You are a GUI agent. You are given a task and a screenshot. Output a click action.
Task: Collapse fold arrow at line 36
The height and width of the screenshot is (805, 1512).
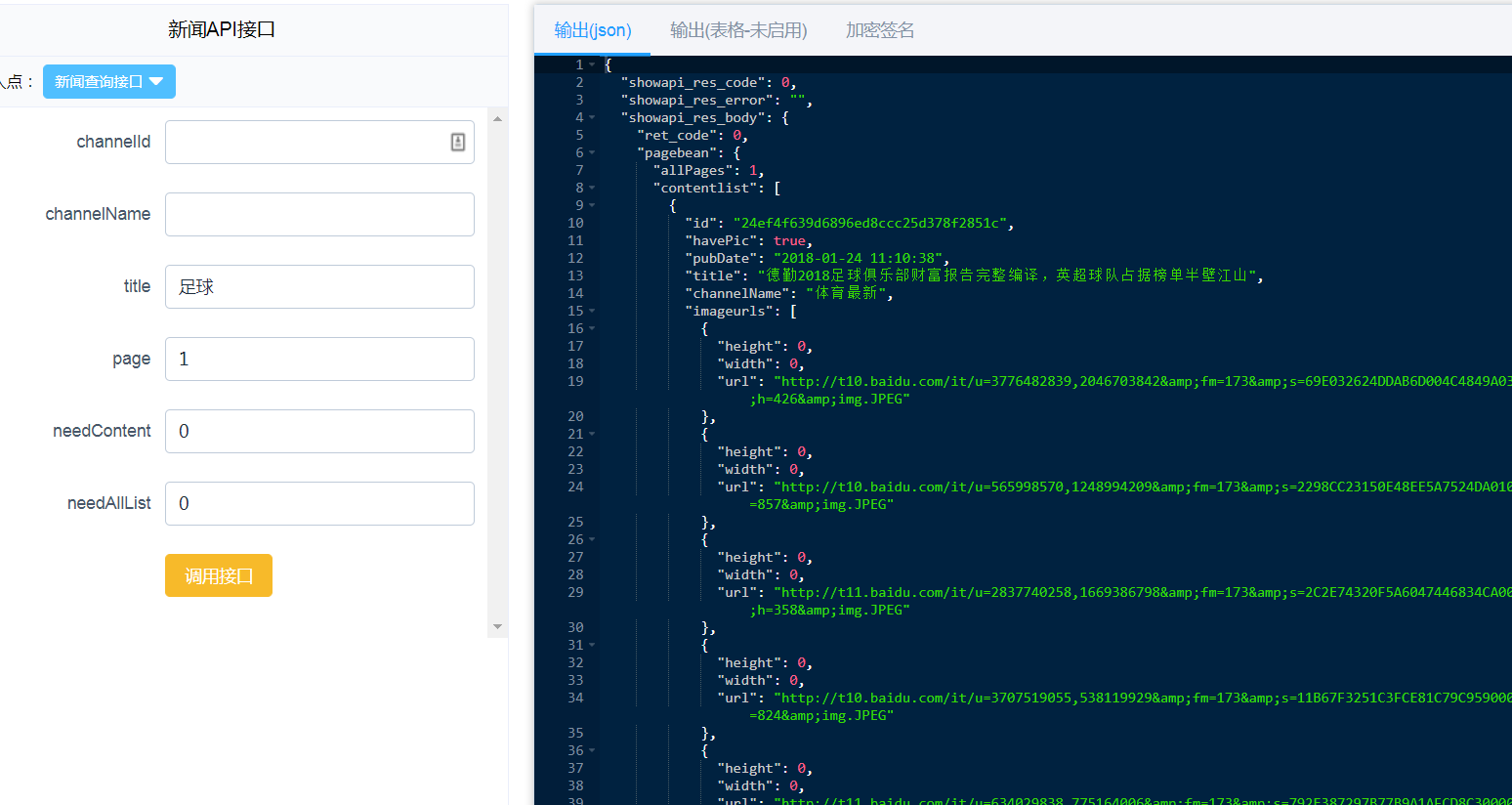(592, 750)
